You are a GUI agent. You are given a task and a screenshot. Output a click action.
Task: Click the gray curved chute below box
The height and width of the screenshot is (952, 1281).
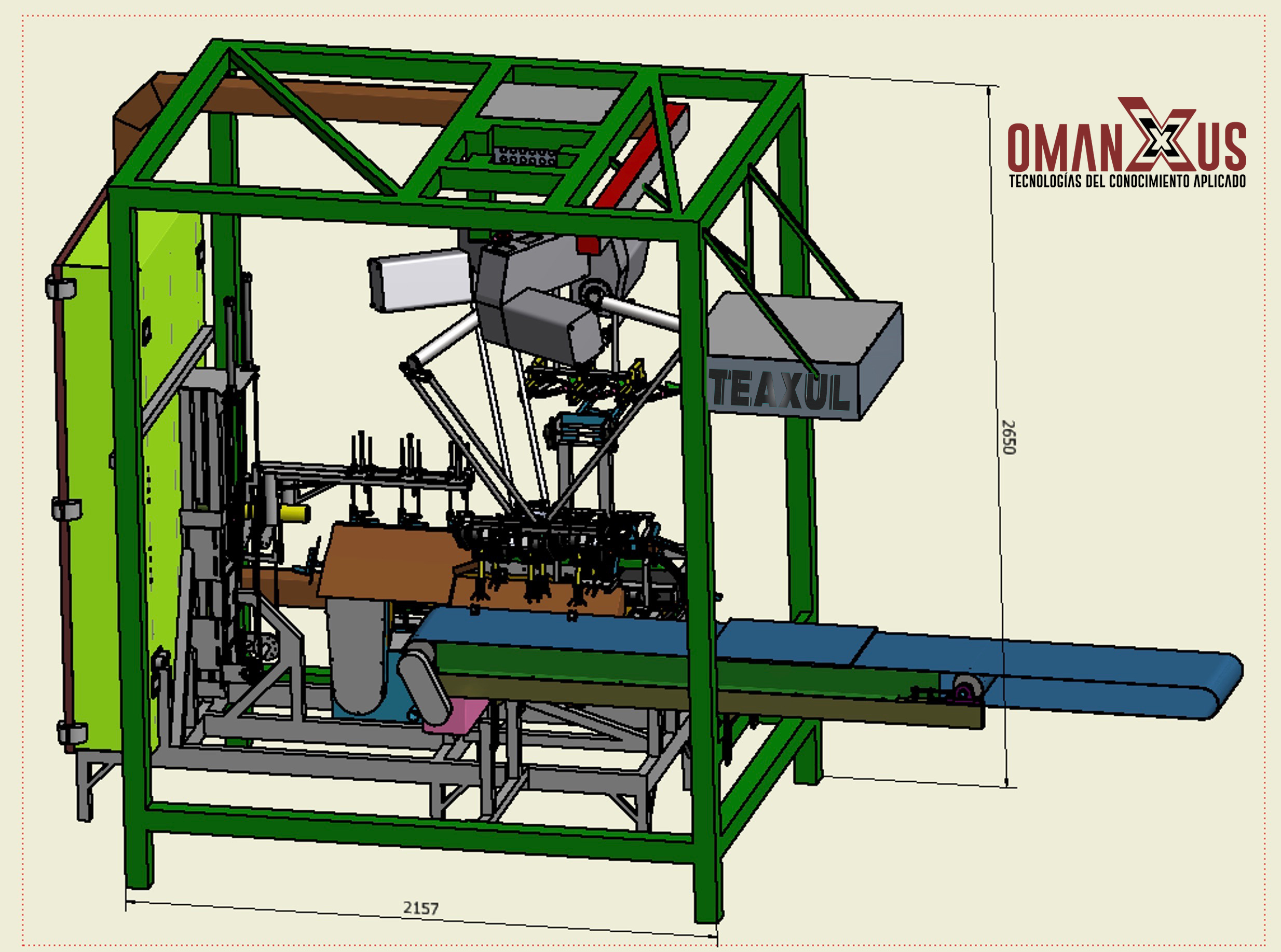click(x=357, y=654)
